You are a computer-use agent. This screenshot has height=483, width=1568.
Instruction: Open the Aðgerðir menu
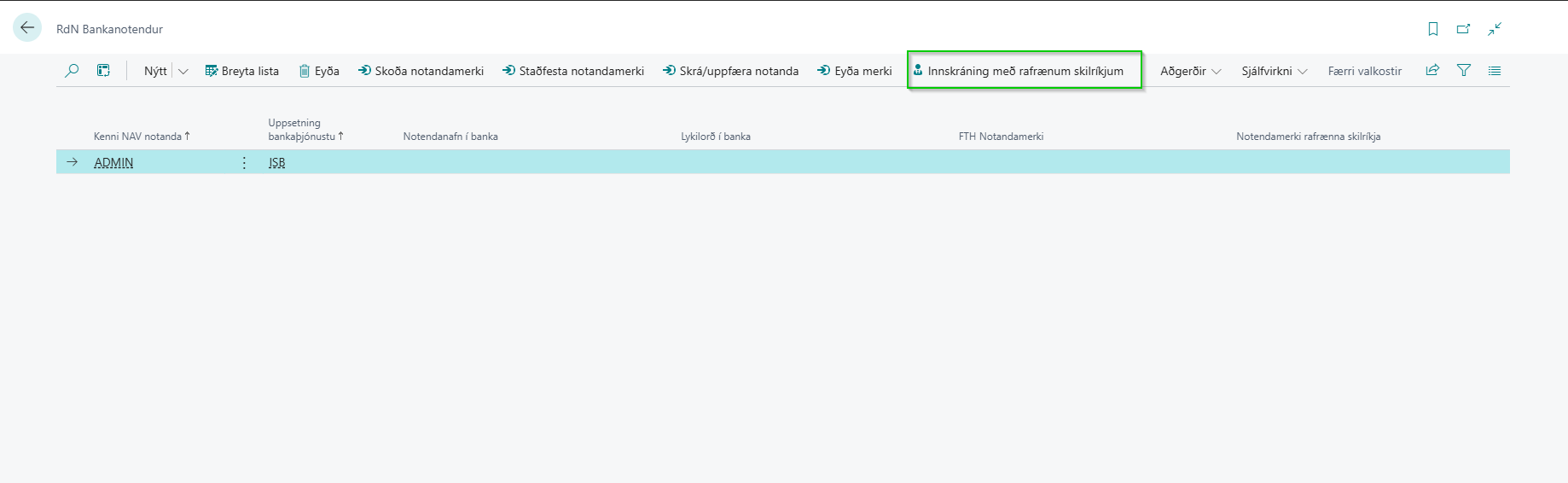click(x=1190, y=71)
